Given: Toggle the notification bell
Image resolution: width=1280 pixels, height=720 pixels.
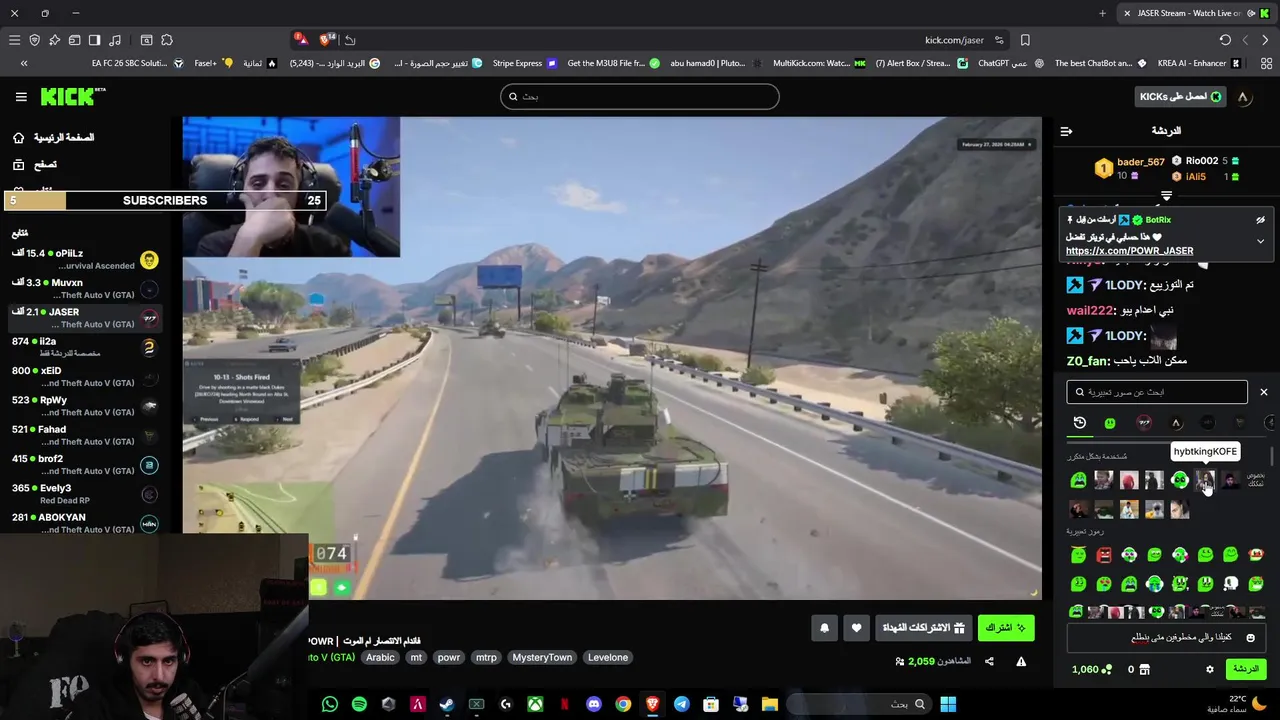Looking at the screenshot, I should click(x=824, y=628).
